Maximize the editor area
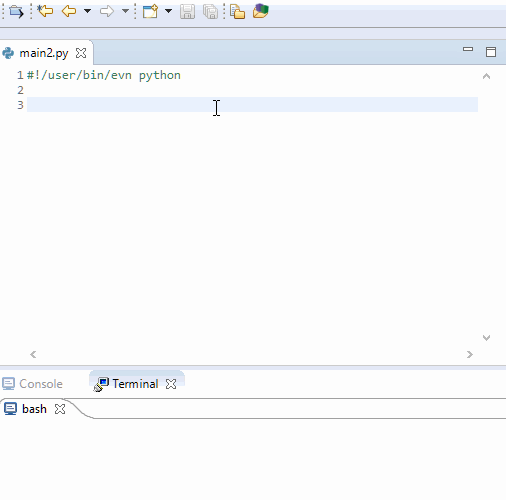This screenshot has height=500, width=506. [x=491, y=52]
